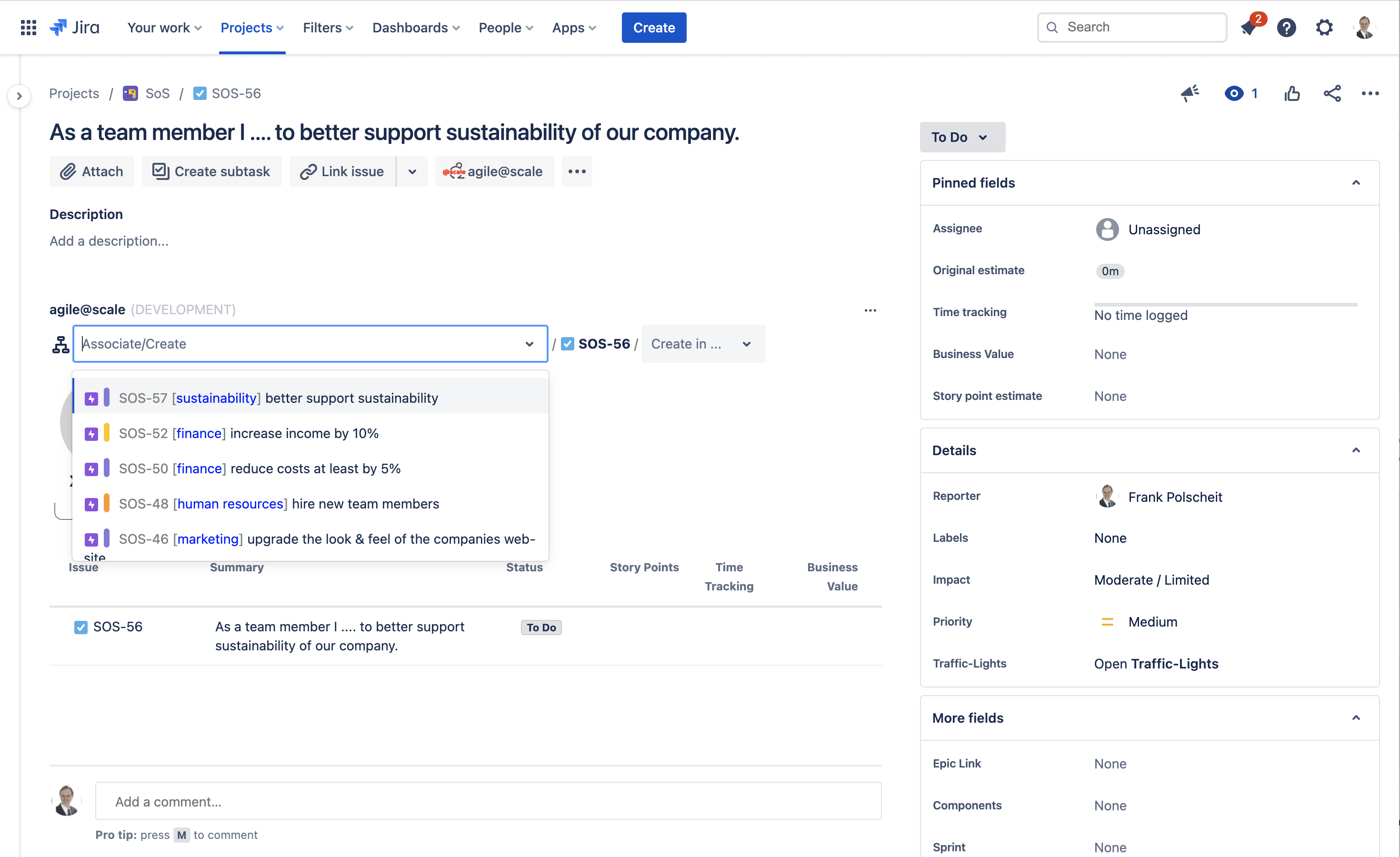Vote using the thumbs up icon

(x=1292, y=93)
